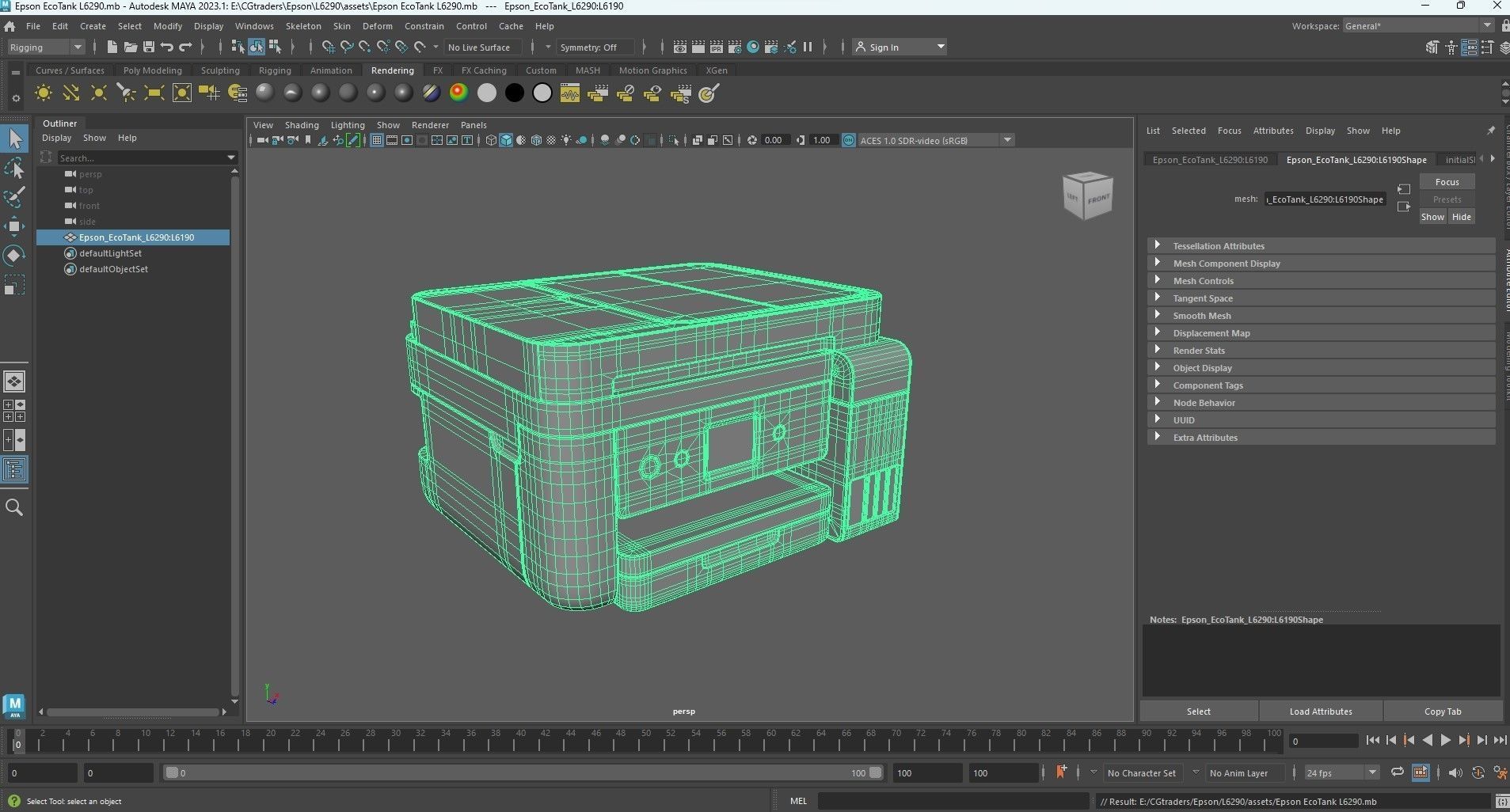The height and width of the screenshot is (812, 1510).
Task: Click the New Scene icon
Action: click(112, 47)
